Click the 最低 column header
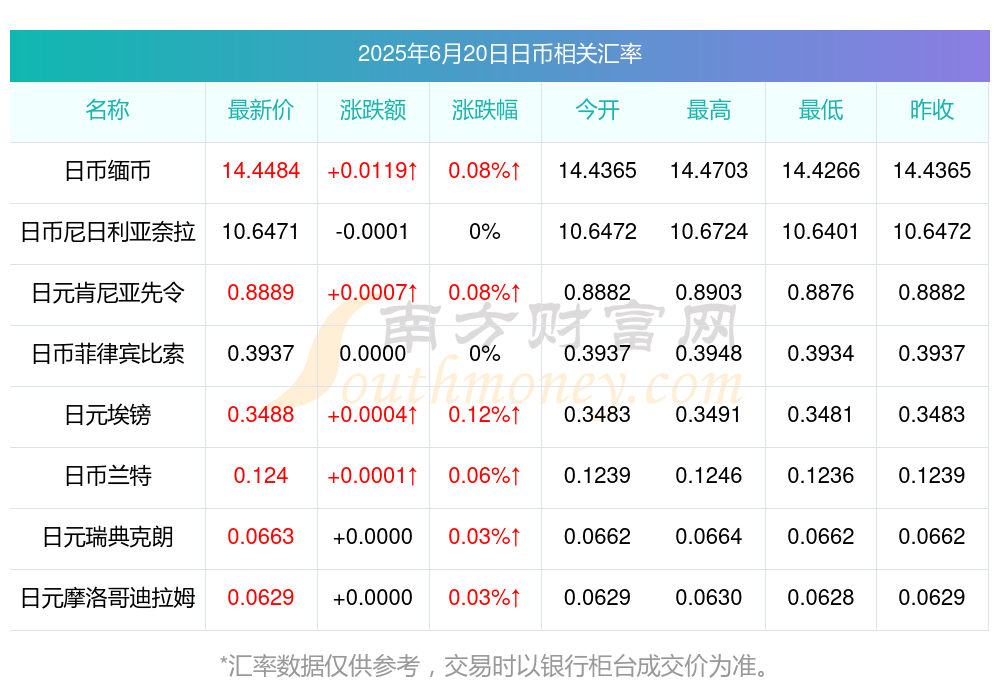 click(x=821, y=110)
